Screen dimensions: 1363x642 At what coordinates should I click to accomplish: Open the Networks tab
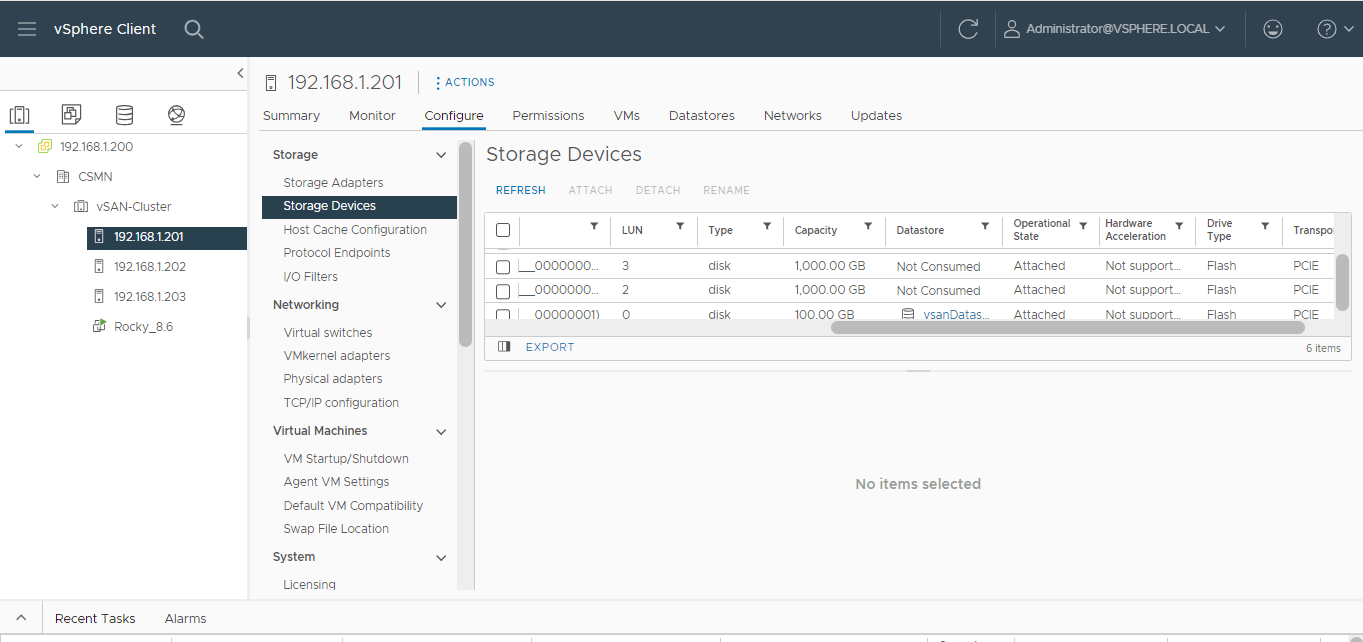pyautogui.click(x=793, y=116)
